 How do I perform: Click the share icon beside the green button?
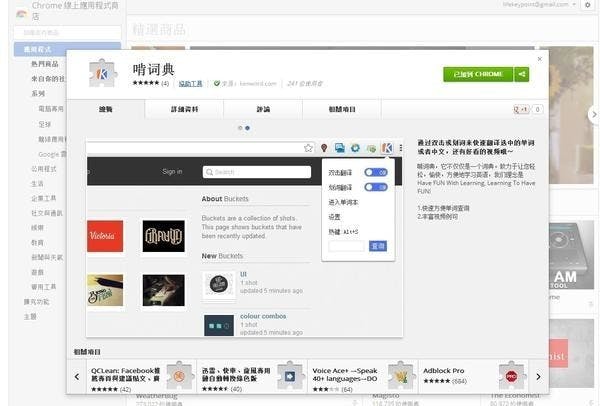click(522, 74)
